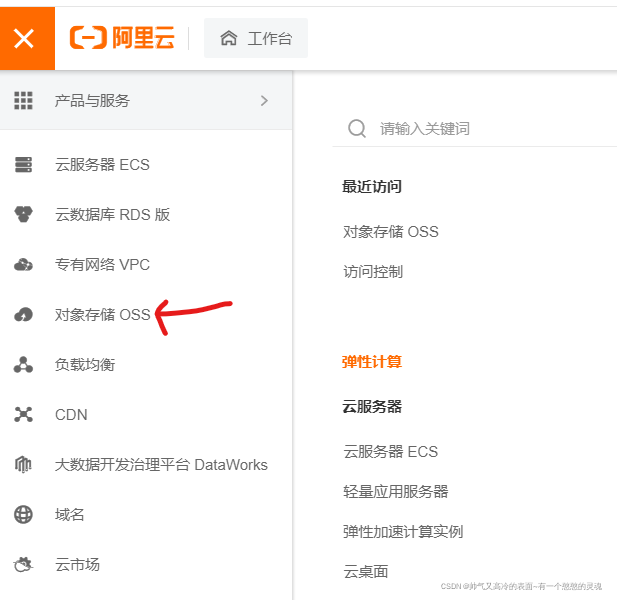Open 访问控制 under 最近访问
This screenshot has width=617, height=600.
click(x=373, y=271)
